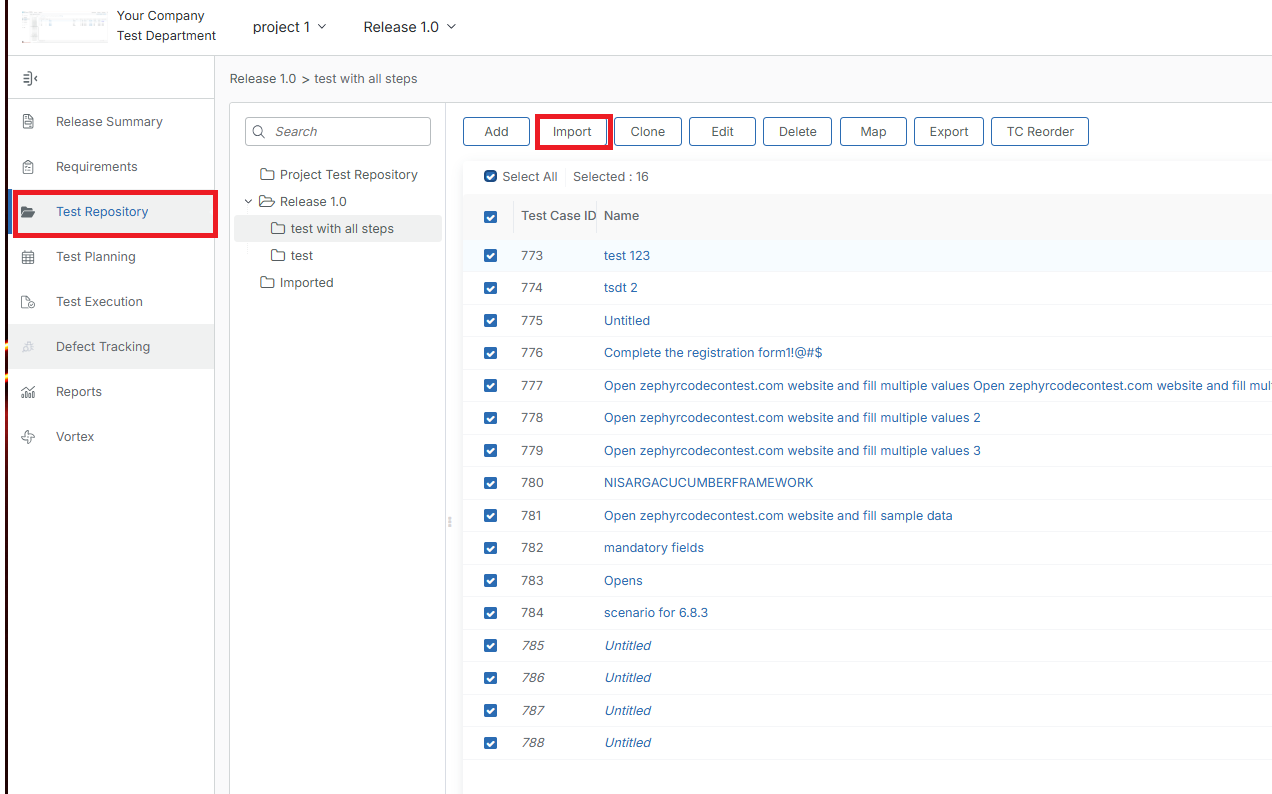
Task: Open the Release 1.0 version dropdown
Action: (410, 27)
